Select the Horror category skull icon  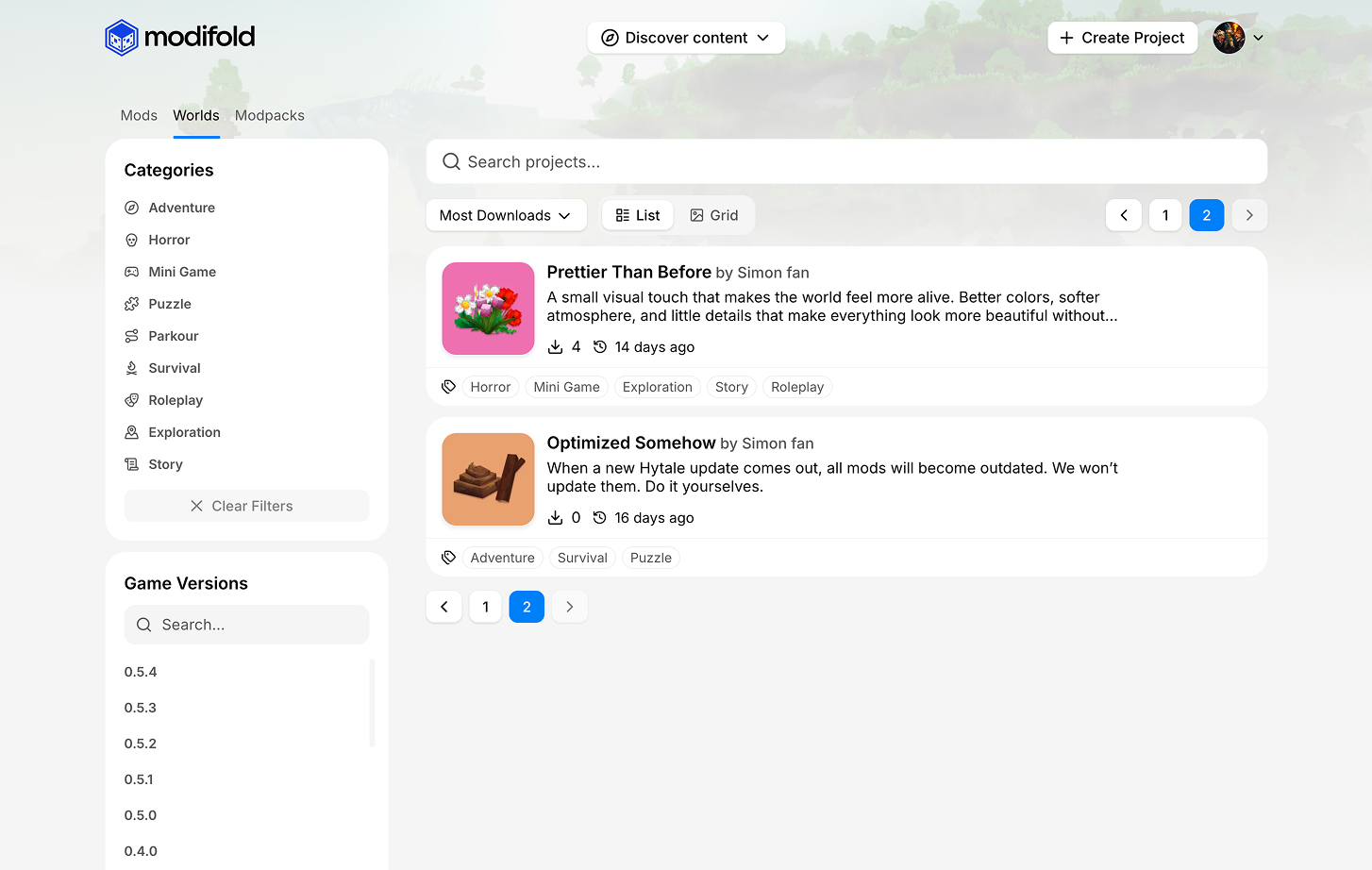(x=132, y=240)
